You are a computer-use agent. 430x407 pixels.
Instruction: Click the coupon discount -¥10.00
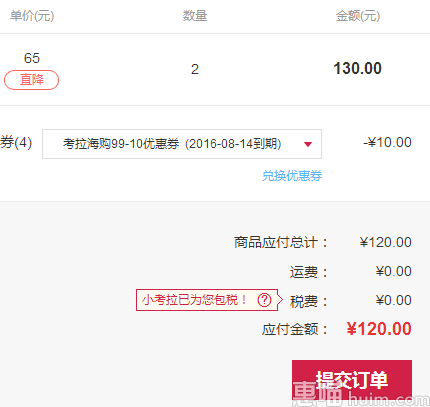387,142
